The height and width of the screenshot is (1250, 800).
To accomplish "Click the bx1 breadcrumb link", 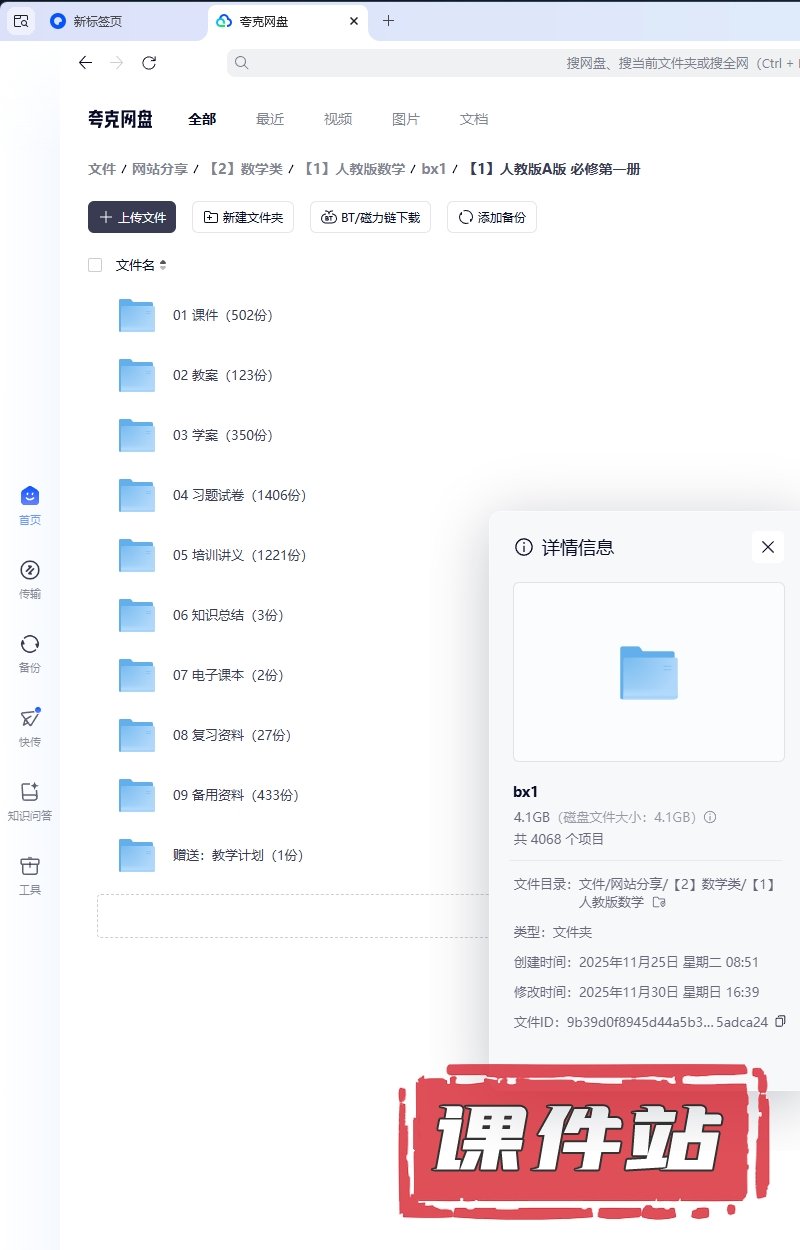I will point(433,169).
